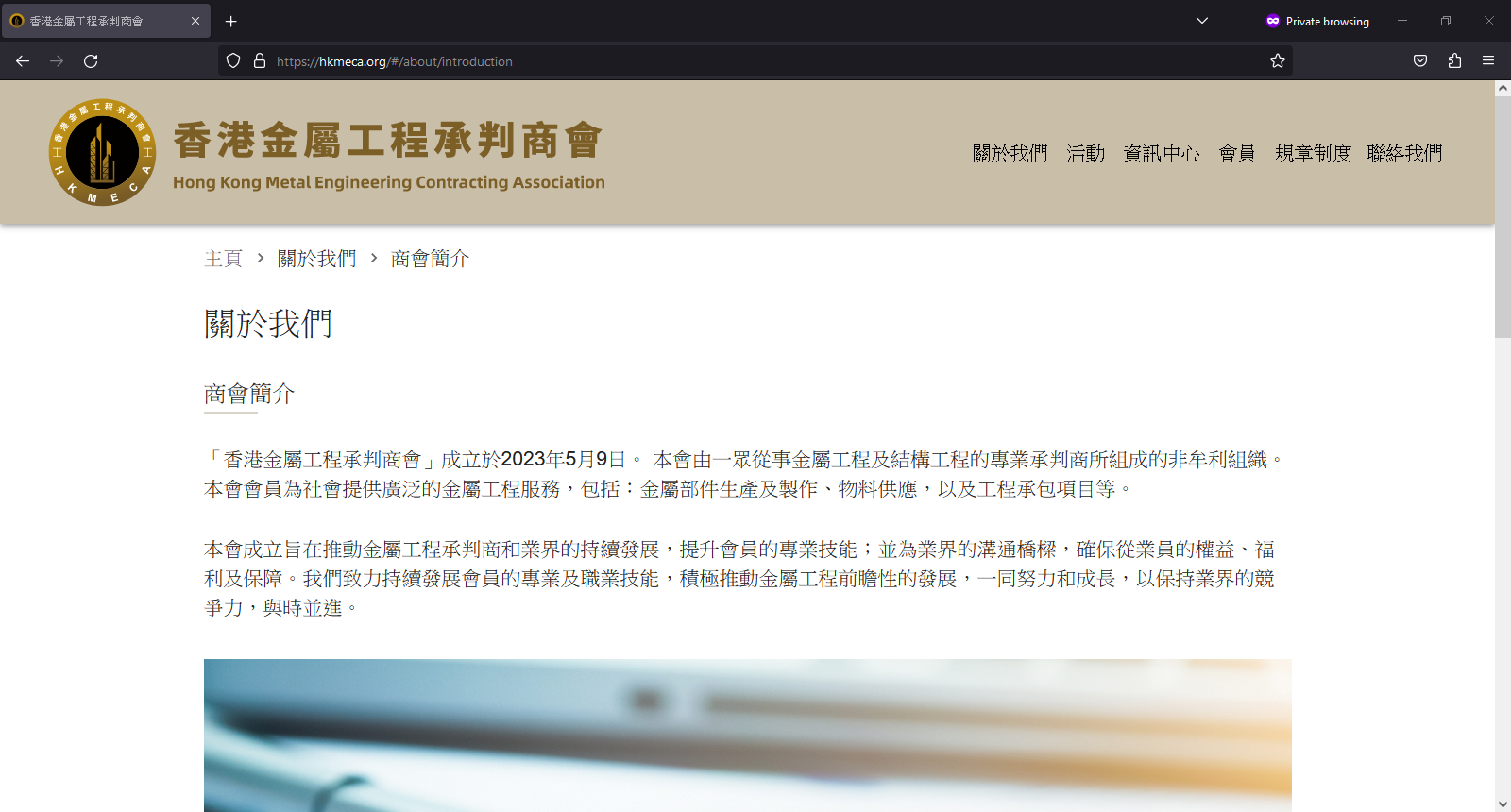Click the site security padlock icon
The height and width of the screenshot is (812, 1511).
click(260, 61)
